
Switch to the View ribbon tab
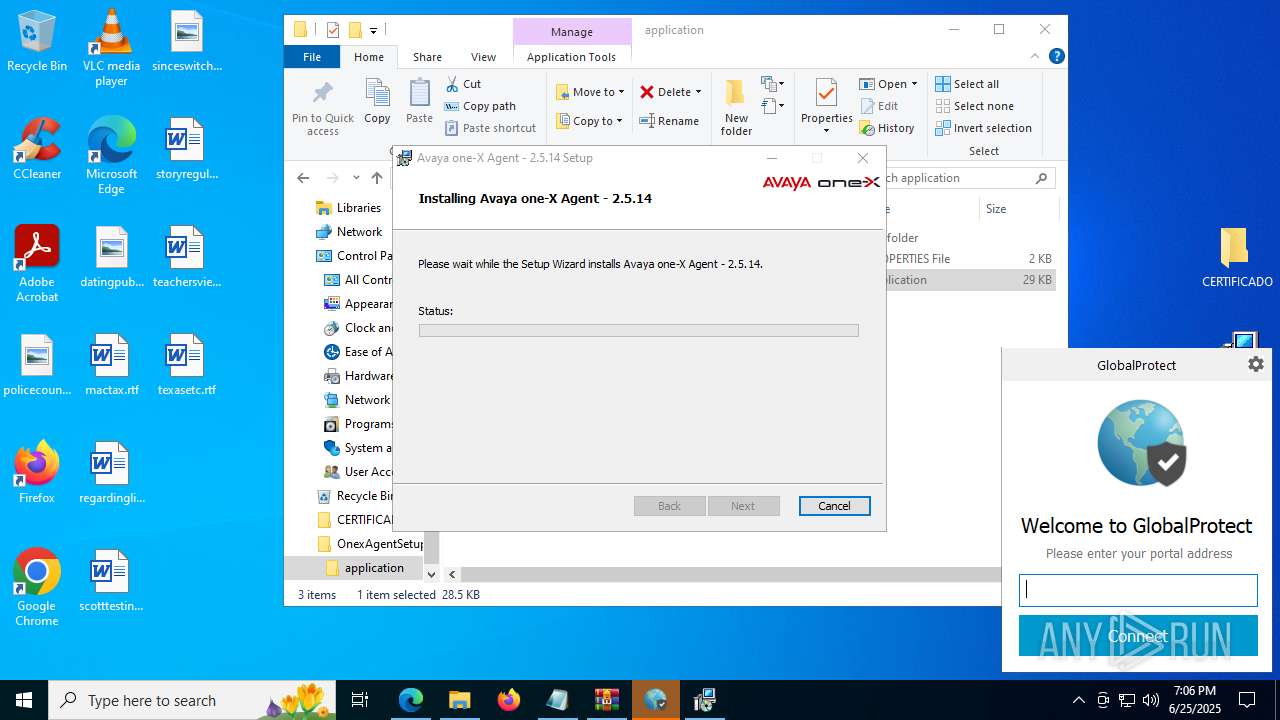point(483,57)
